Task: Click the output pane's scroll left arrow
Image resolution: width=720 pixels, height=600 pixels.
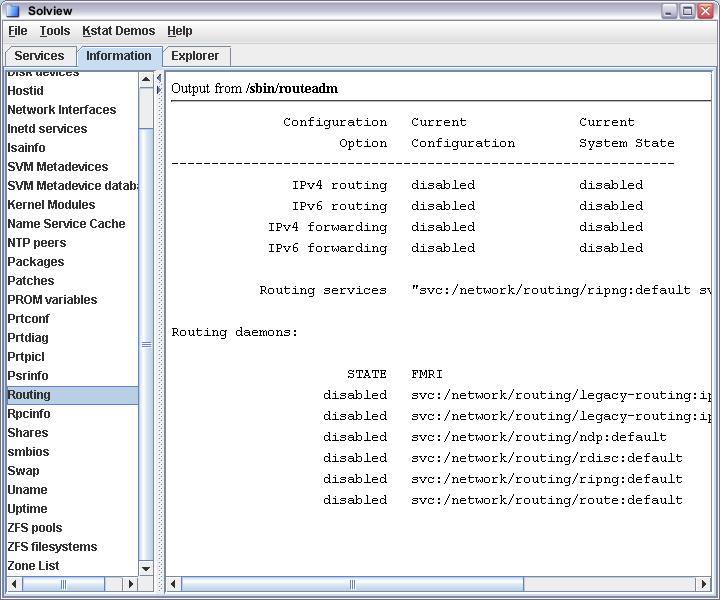Action: click(x=174, y=584)
